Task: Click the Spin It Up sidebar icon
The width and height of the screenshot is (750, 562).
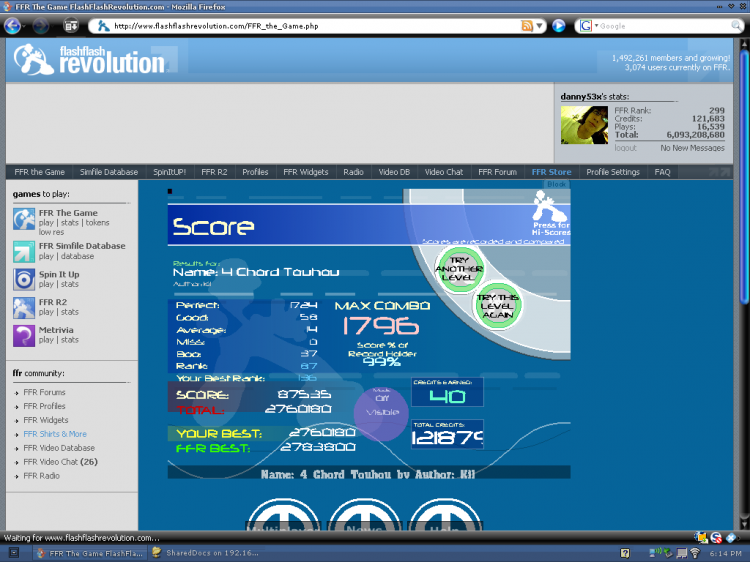Action: coord(24,280)
